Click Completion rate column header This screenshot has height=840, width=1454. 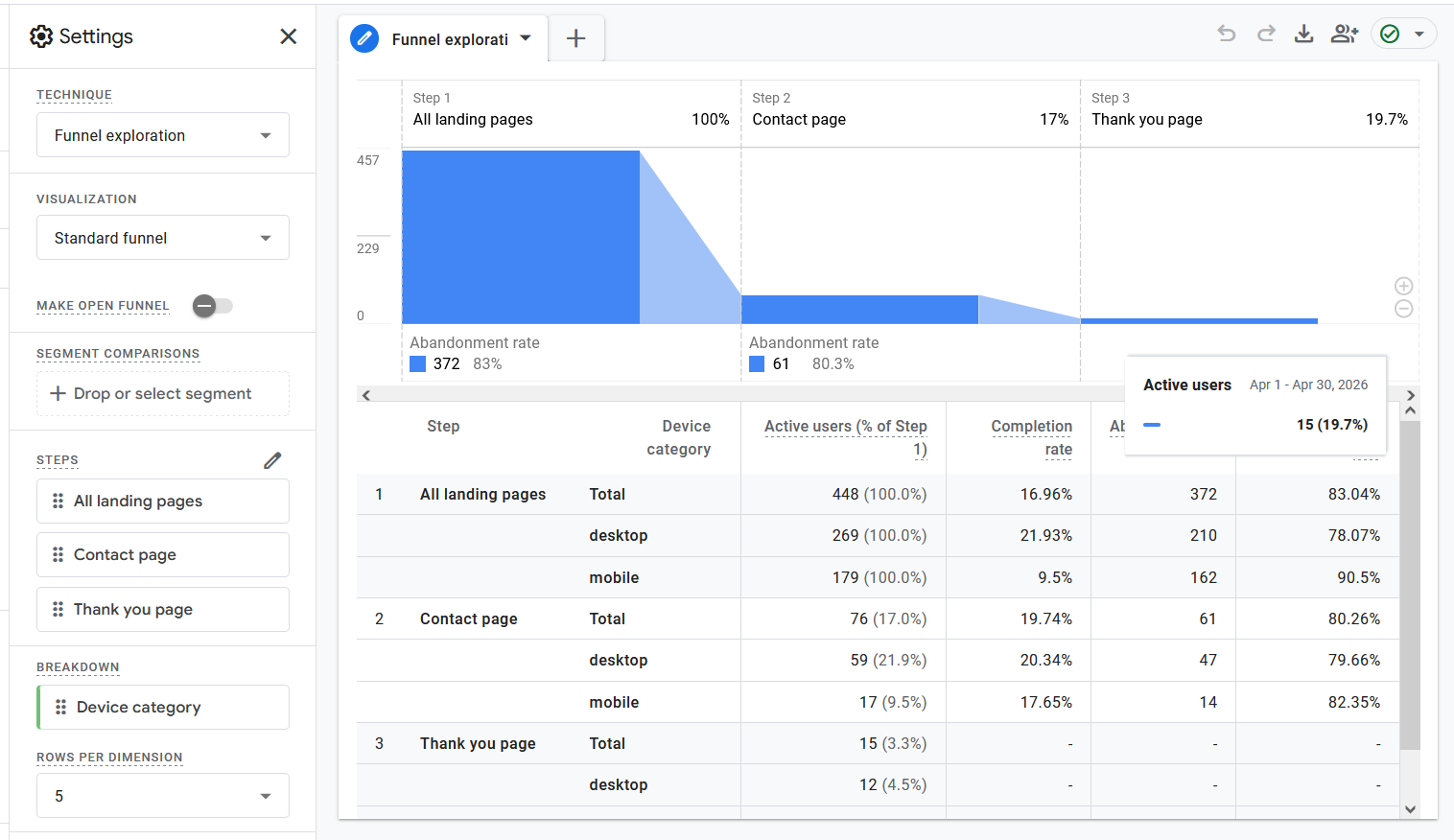tap(1031, 437)
